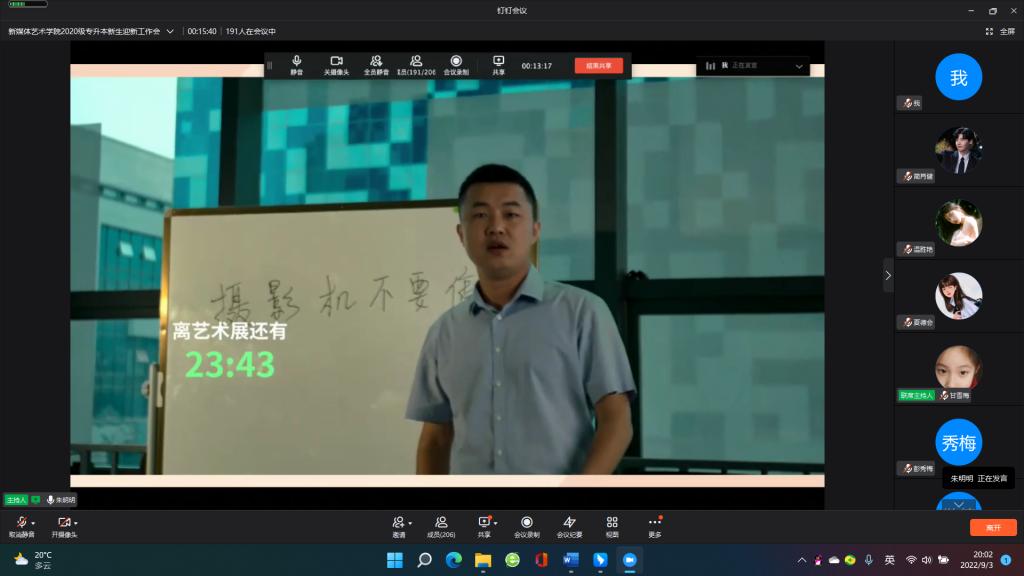
Task: Open the 成员(206) members list
Action: [x=440, y=523]
